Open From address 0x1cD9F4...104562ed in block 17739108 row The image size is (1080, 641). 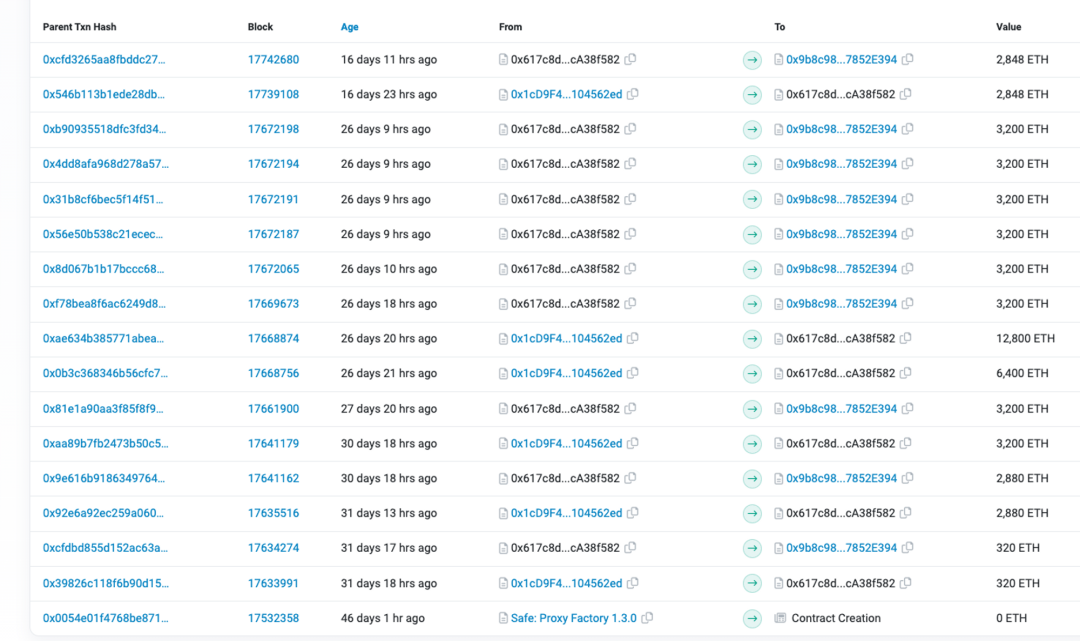(x=566, y=94)
